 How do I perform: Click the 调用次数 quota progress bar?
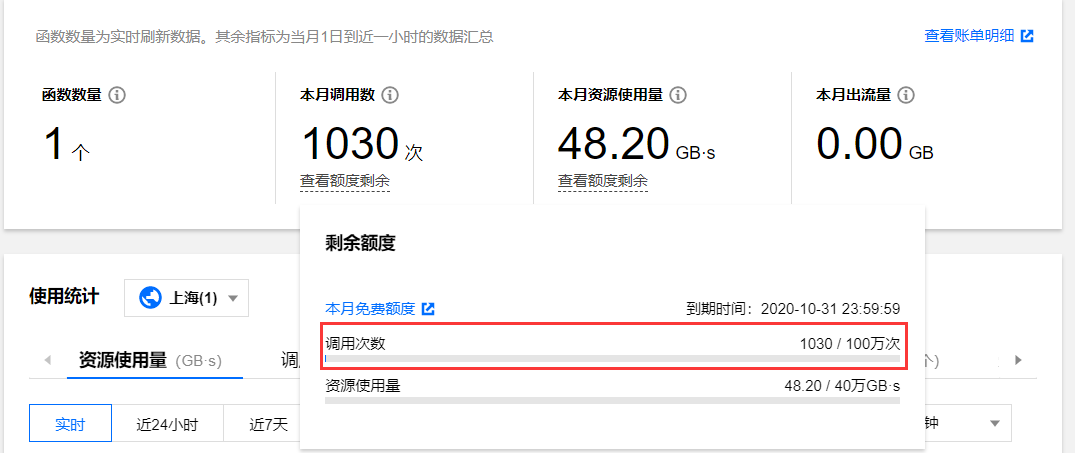612,358
